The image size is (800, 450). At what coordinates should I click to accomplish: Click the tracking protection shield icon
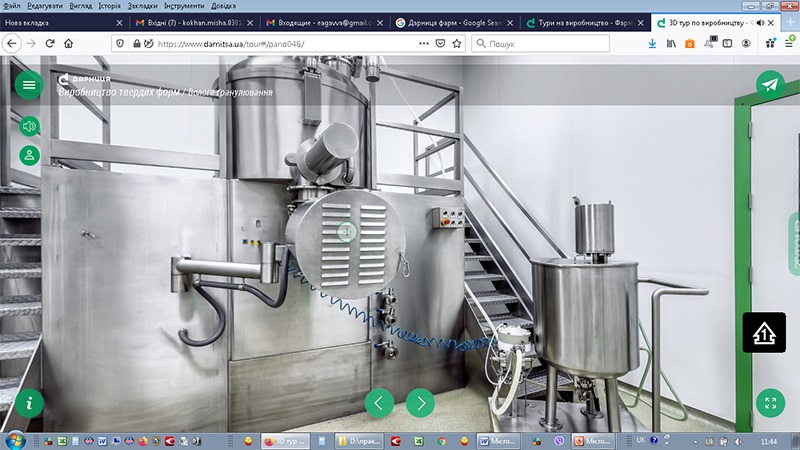coord(120,43)
